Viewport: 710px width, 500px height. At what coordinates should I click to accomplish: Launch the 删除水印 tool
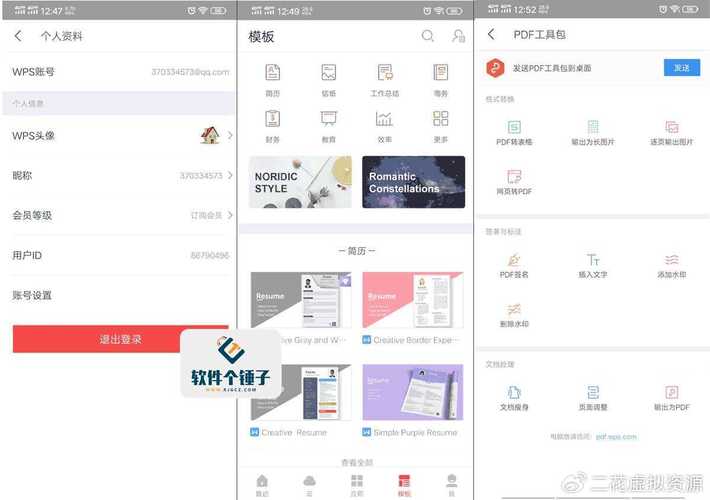coord(514,315)
